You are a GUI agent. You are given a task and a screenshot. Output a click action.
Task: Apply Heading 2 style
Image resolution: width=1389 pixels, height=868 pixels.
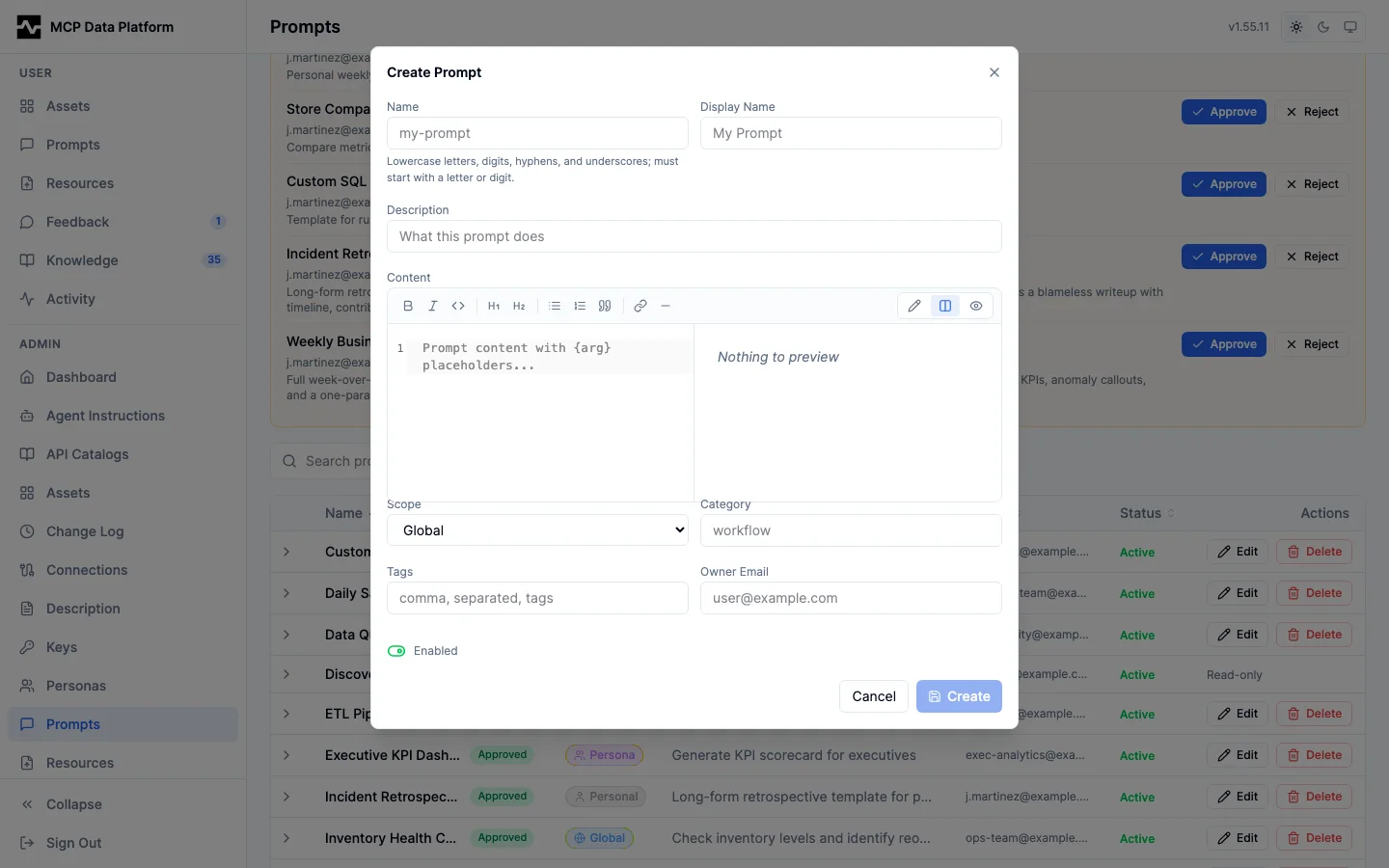[519, 306]
